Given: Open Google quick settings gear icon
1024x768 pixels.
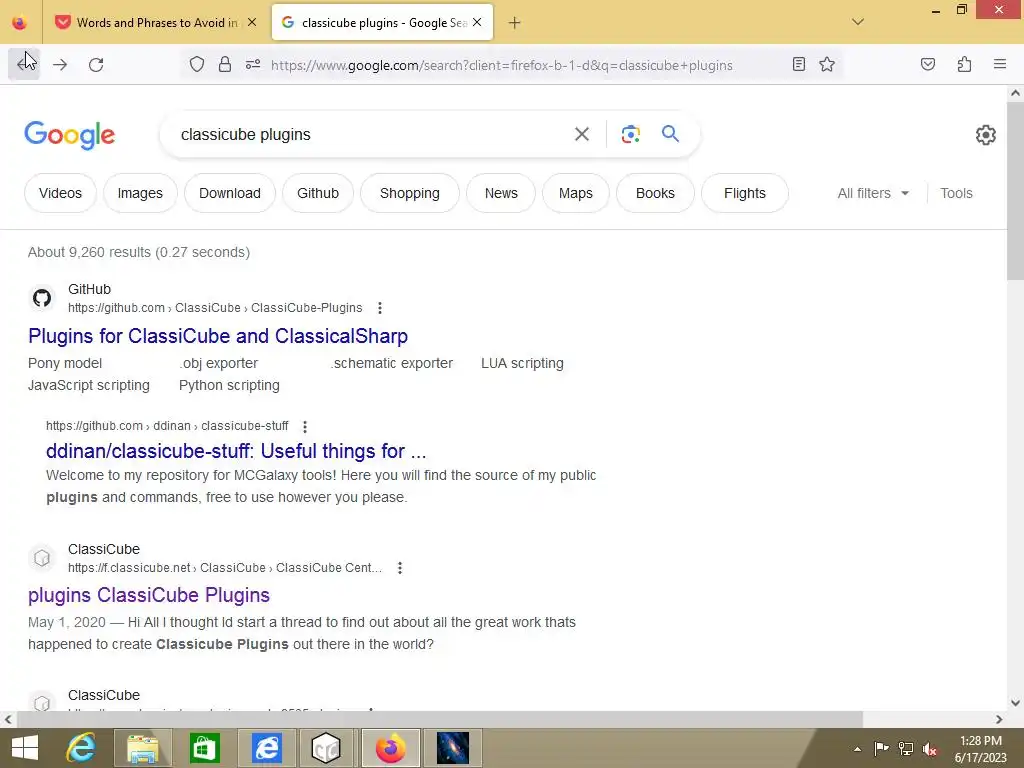Looking at the screenshot, I should 985,135.
